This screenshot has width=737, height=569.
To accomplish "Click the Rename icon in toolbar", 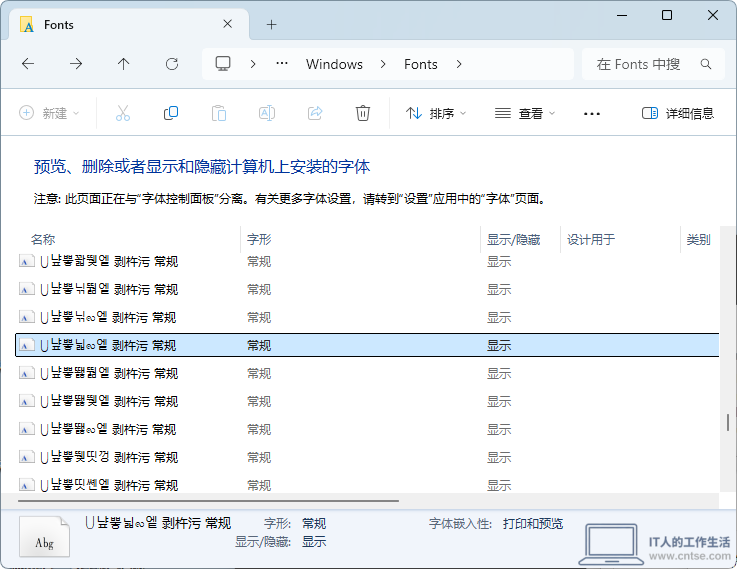I will (267, 113).
